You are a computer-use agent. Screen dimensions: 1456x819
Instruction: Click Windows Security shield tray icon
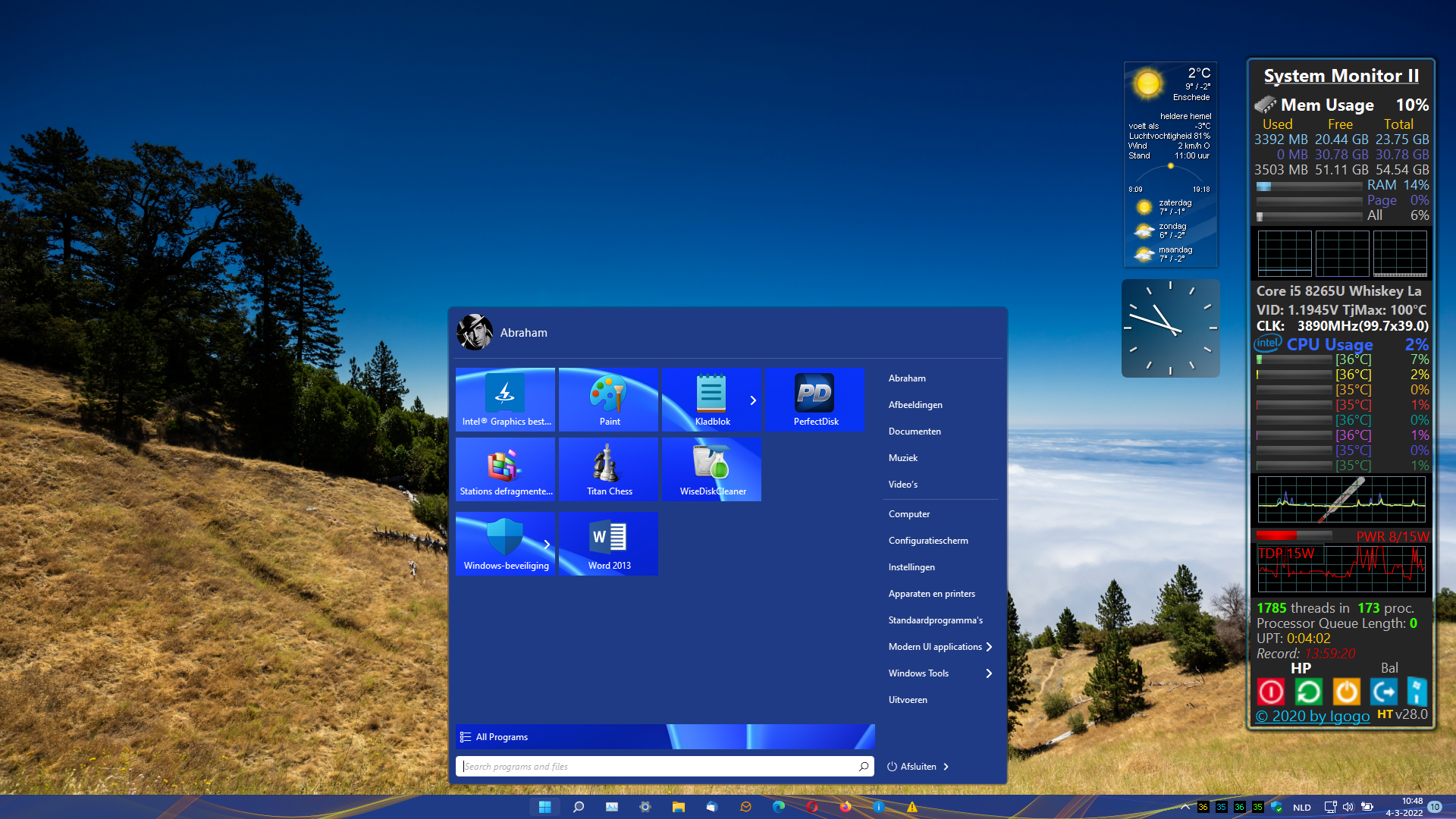pos(1276,807)
